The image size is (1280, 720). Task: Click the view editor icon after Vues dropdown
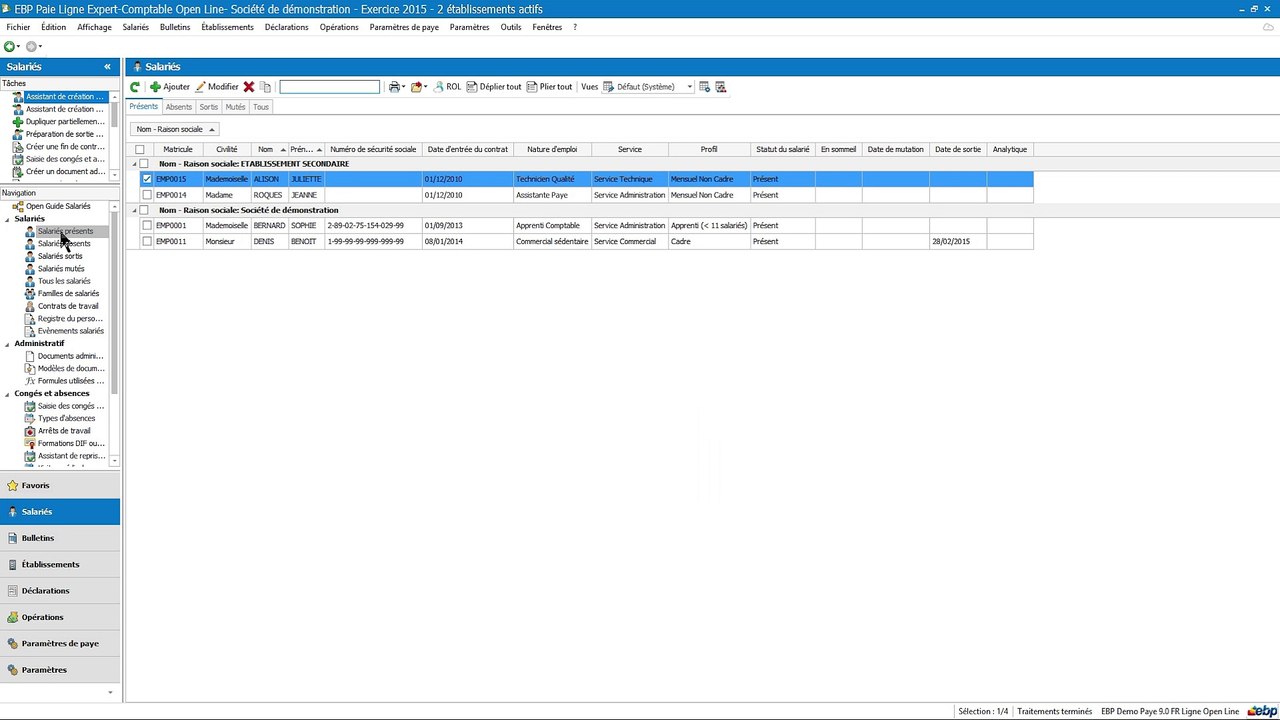(x=705, y=87)
